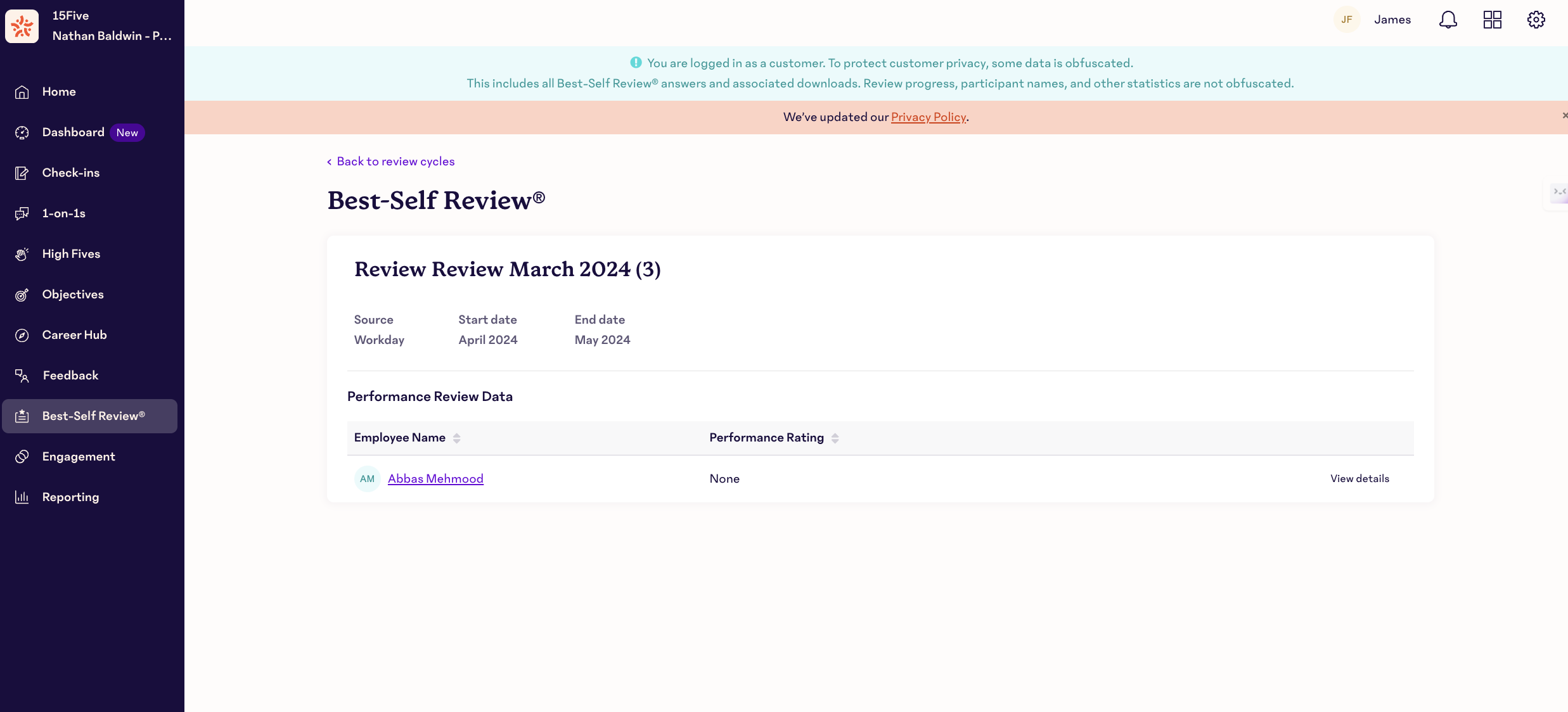This screenshot has height=712, width=1568.
Task: Sort by Employee Name column arrows
Action: [x=456, y=438]
